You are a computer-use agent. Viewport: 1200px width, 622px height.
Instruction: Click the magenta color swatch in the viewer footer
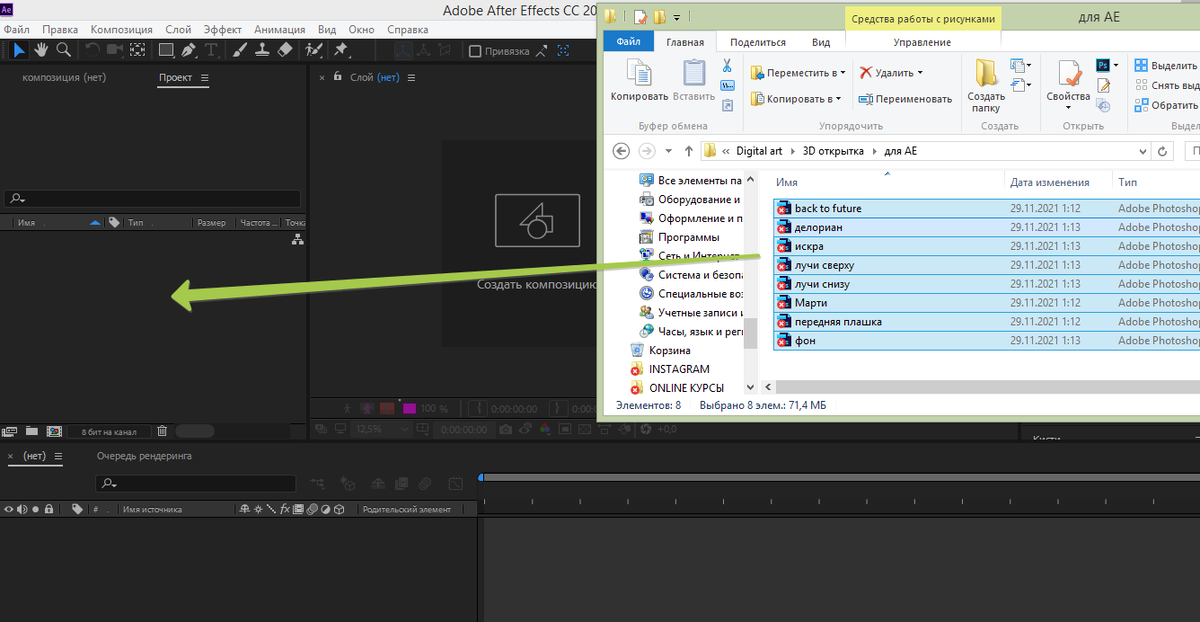coord(409,409)
